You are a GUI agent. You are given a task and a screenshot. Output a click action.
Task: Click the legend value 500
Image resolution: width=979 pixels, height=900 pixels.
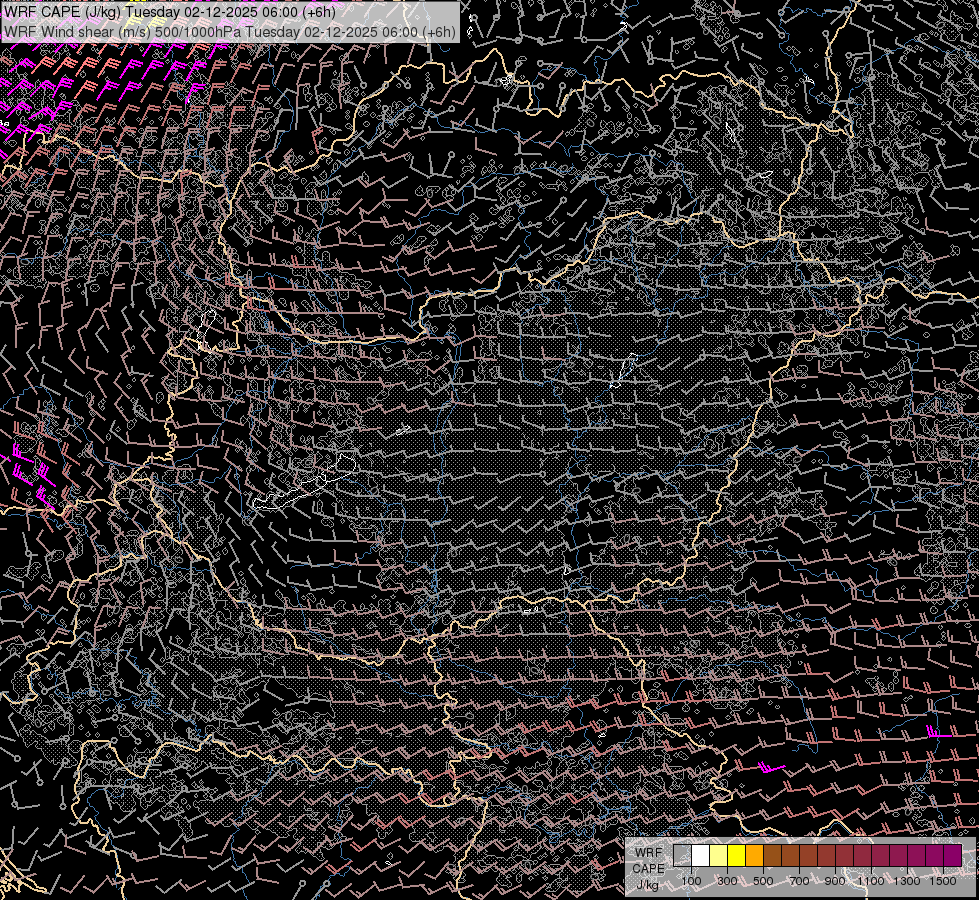(x=763, y=881)
